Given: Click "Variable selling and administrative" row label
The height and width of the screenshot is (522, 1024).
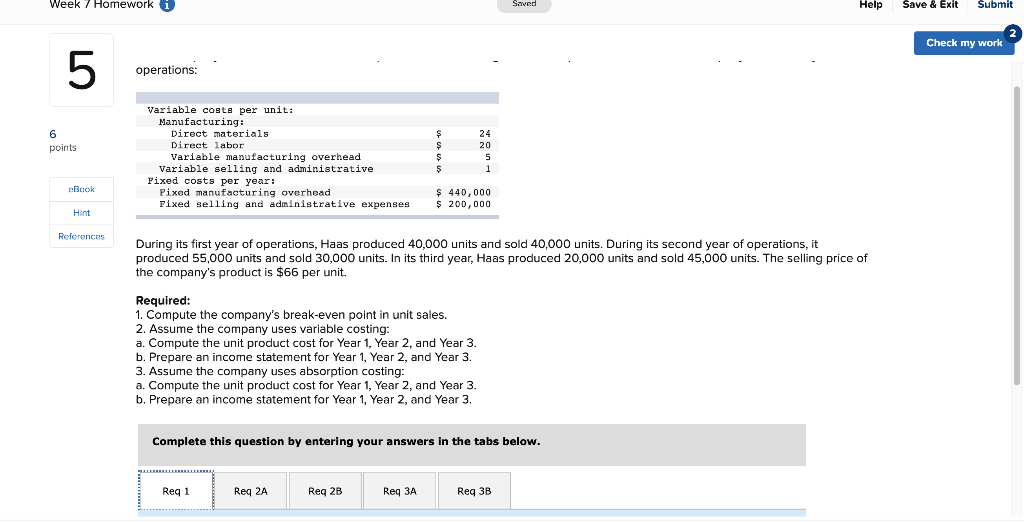Looking at the screenshot, I should (x=266, y=169).
